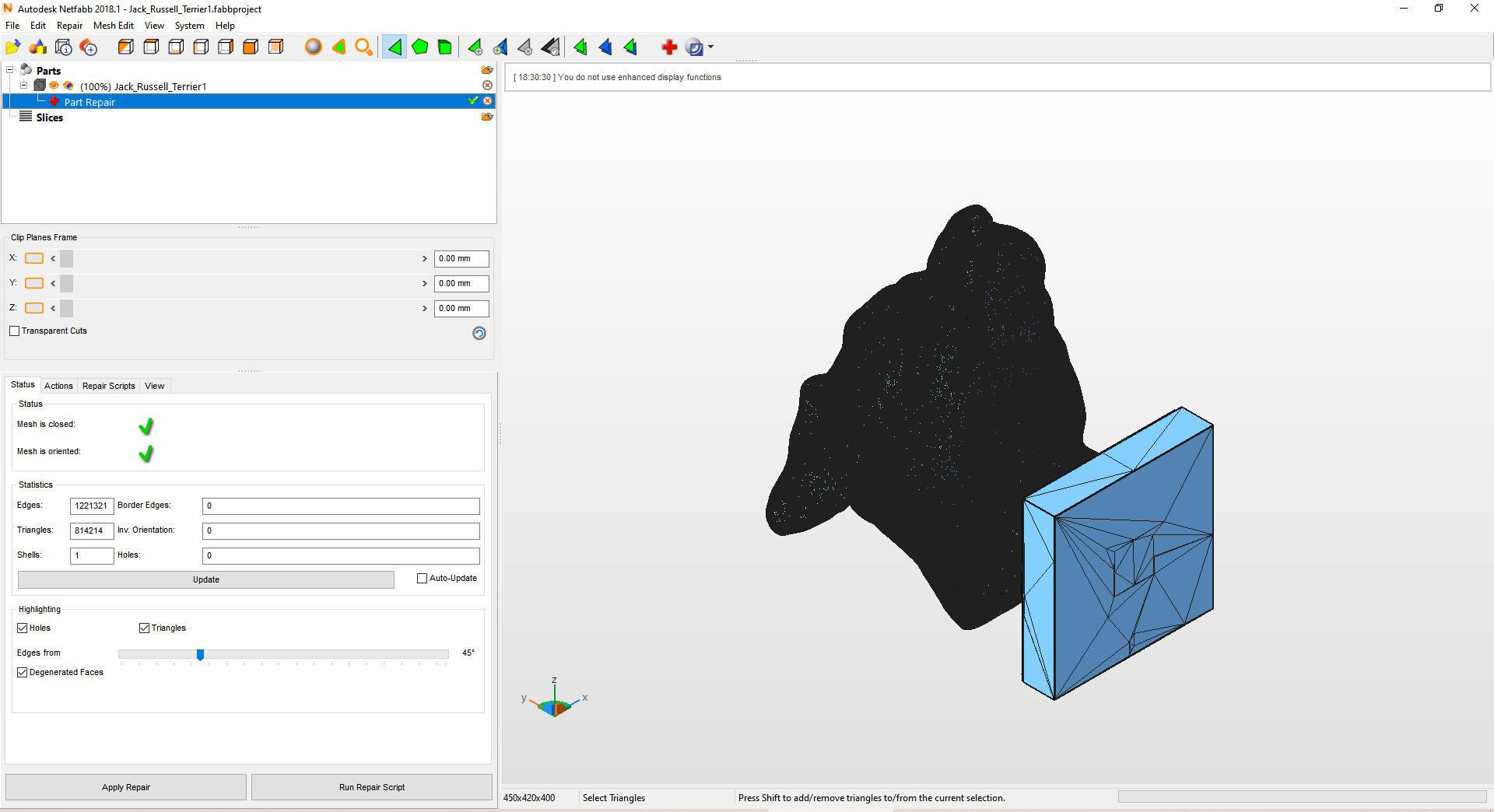Open the File menu

point(12,26)
